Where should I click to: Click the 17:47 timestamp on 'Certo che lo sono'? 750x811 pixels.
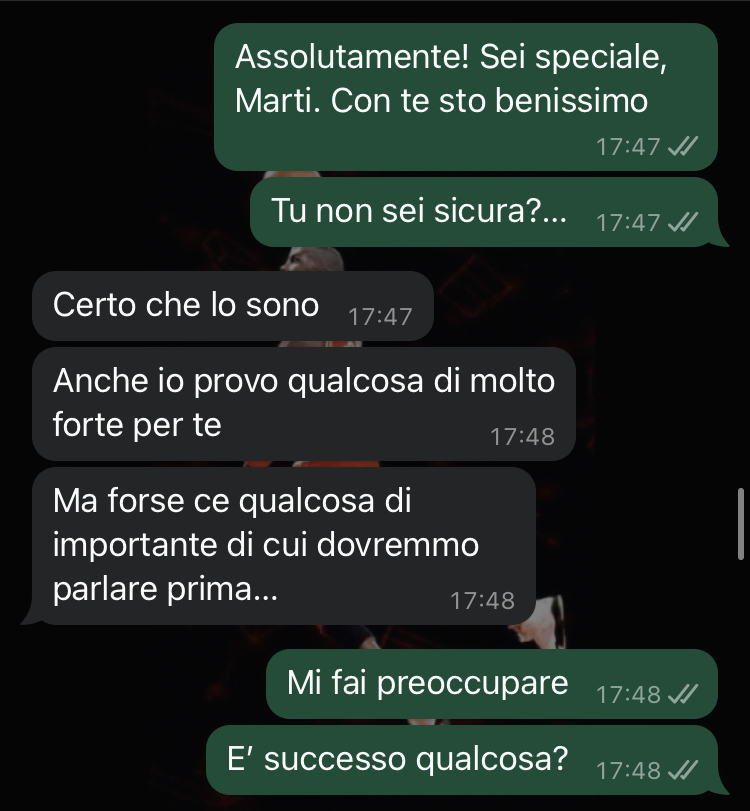pyautogui.click(x=380, y=317)
